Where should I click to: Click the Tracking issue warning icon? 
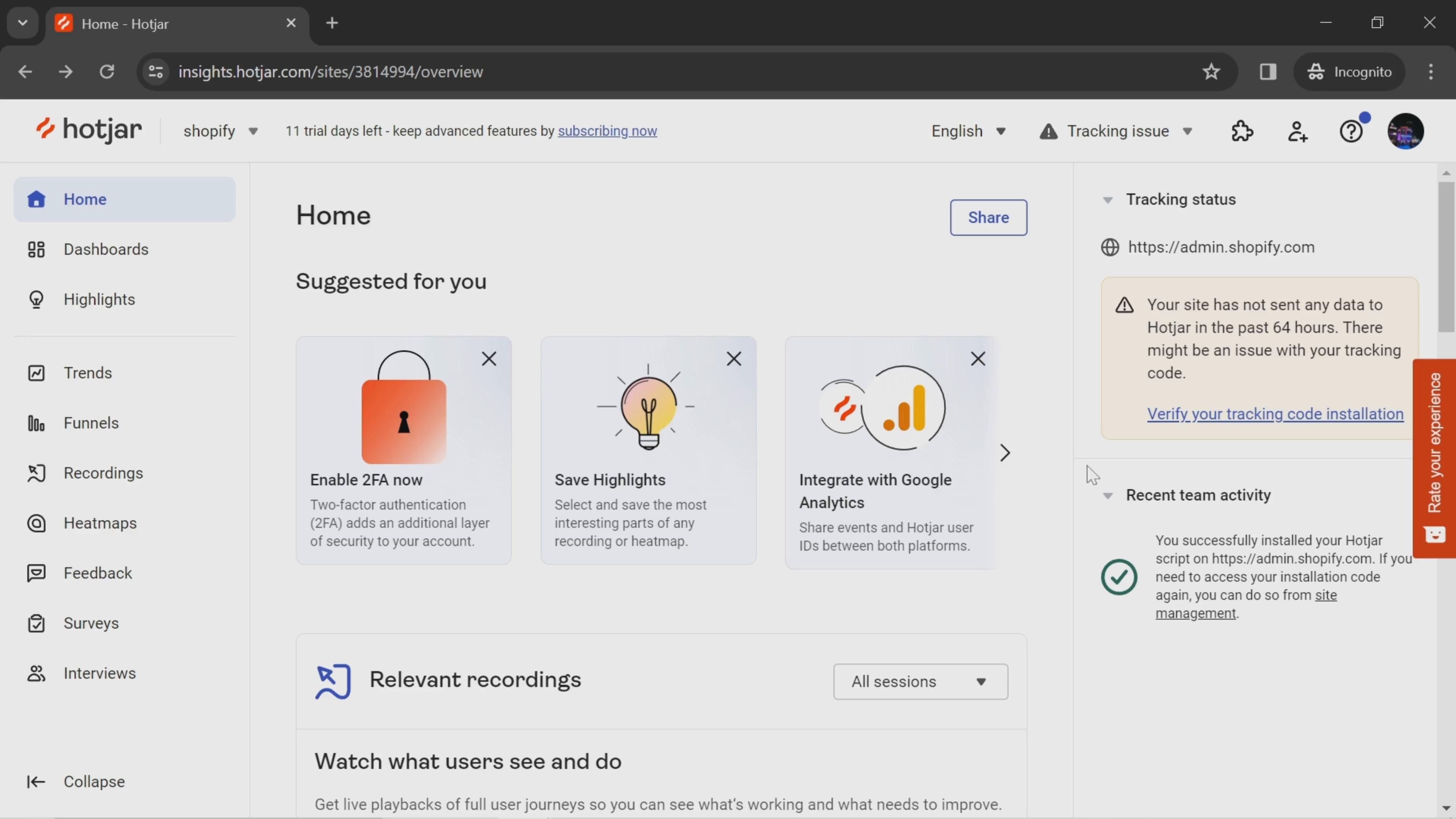(x=1047, y=131)
